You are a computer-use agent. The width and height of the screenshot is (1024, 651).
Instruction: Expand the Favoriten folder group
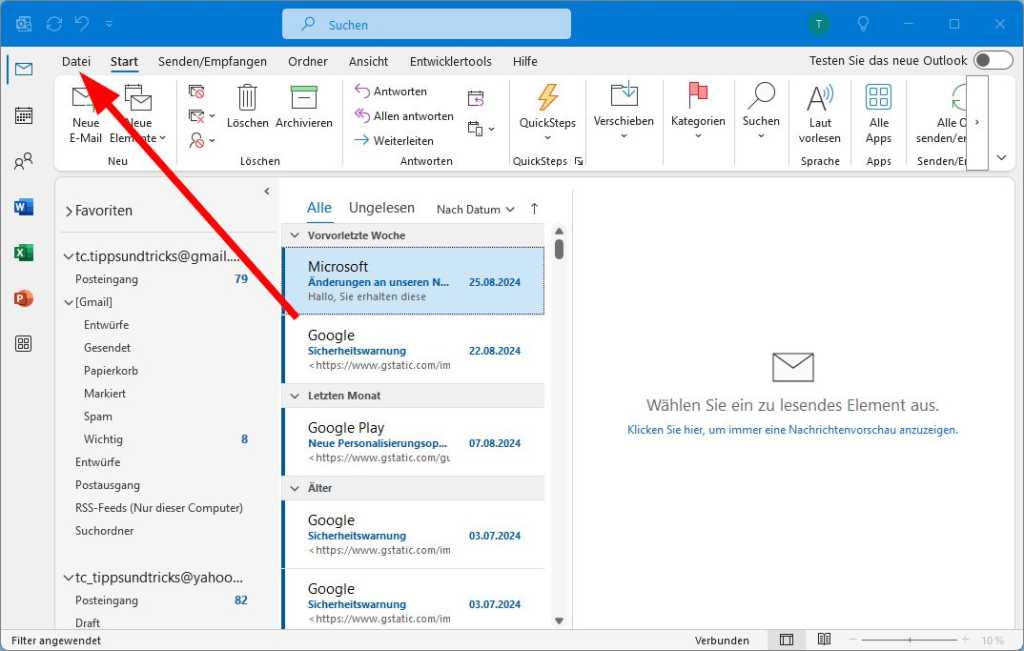pos(97,211)
